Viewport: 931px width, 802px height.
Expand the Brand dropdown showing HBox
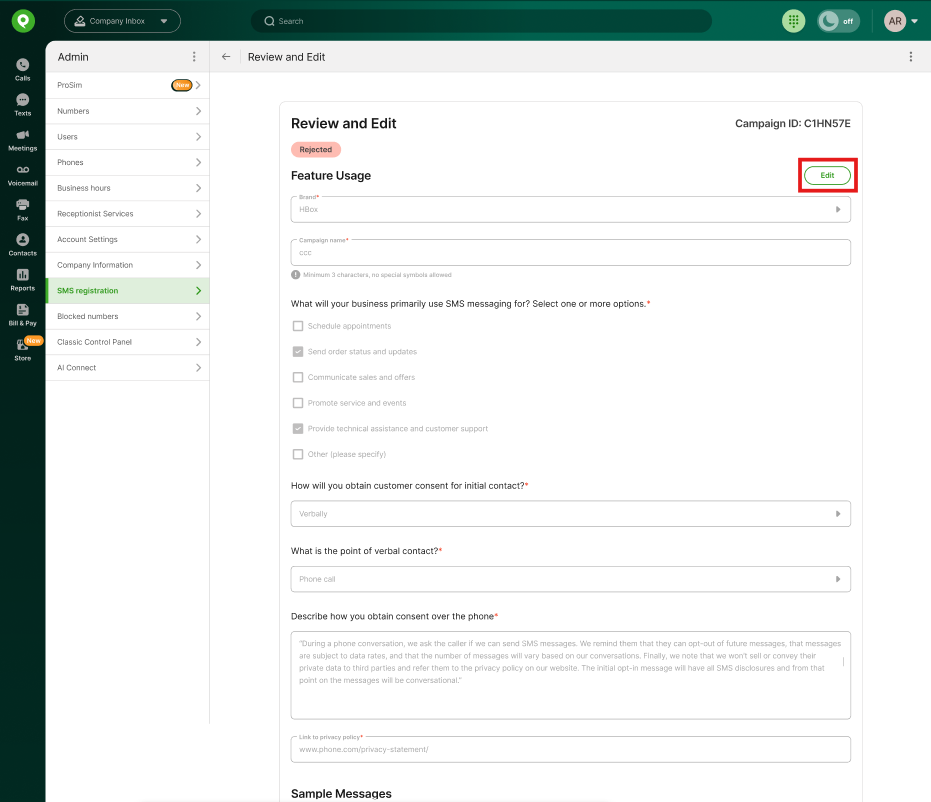pyautogui.click(x=570, y=209)
